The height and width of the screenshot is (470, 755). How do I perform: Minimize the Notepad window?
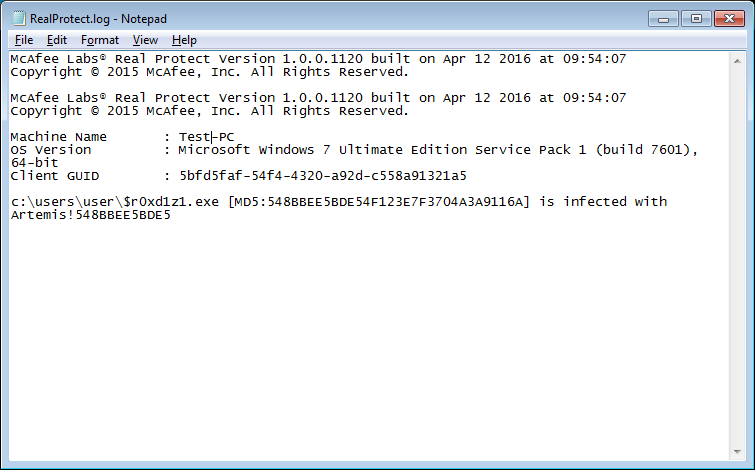pos(663,19)
